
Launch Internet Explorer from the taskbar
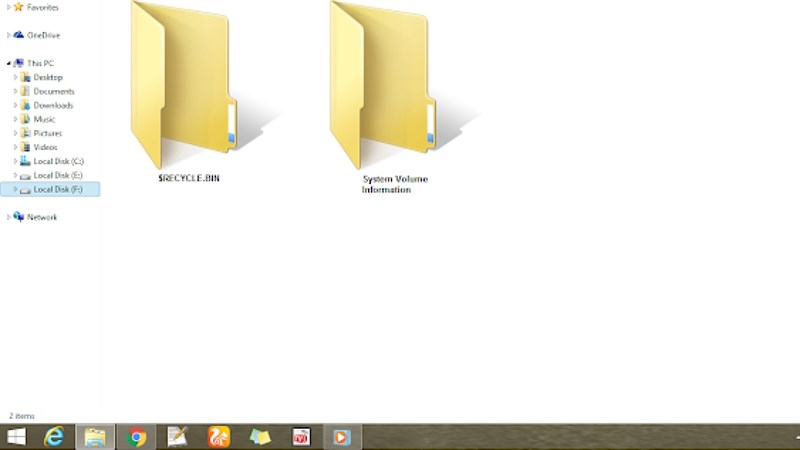click(54, 437)
